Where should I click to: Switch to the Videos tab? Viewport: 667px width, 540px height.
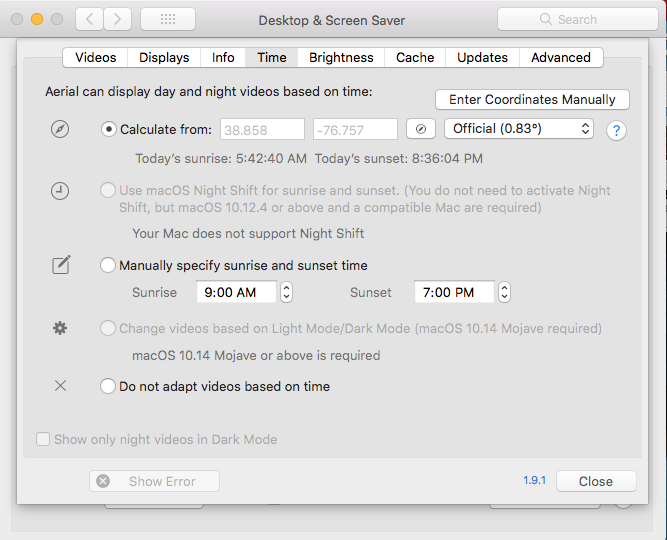(x=95, y=57)
